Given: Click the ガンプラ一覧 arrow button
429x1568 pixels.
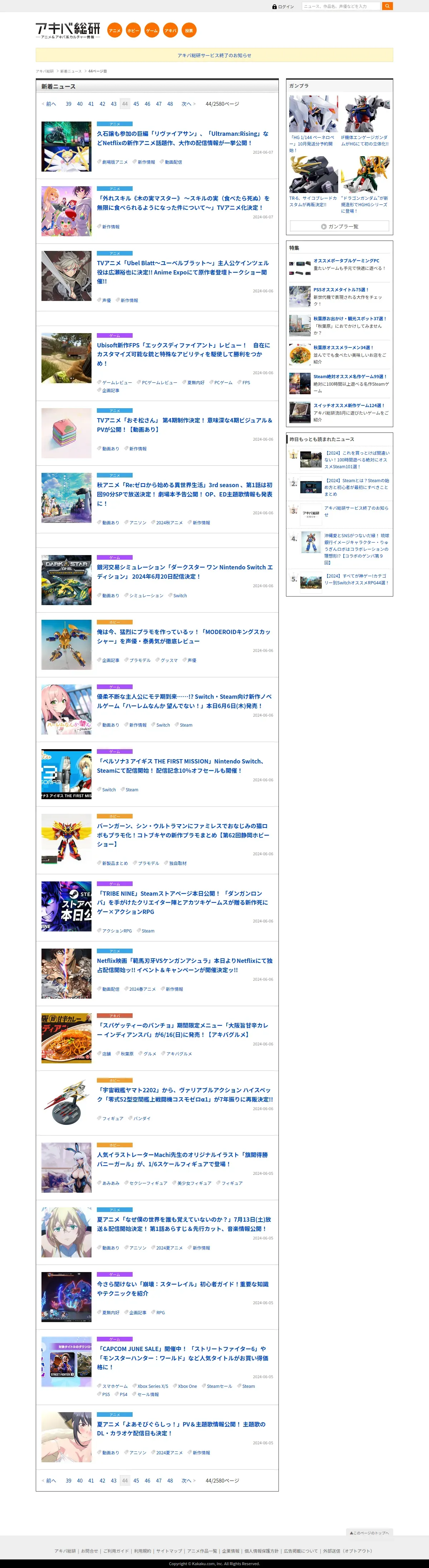Looking at the screenshot, I should pyautogui.click(x=340, y=227).
